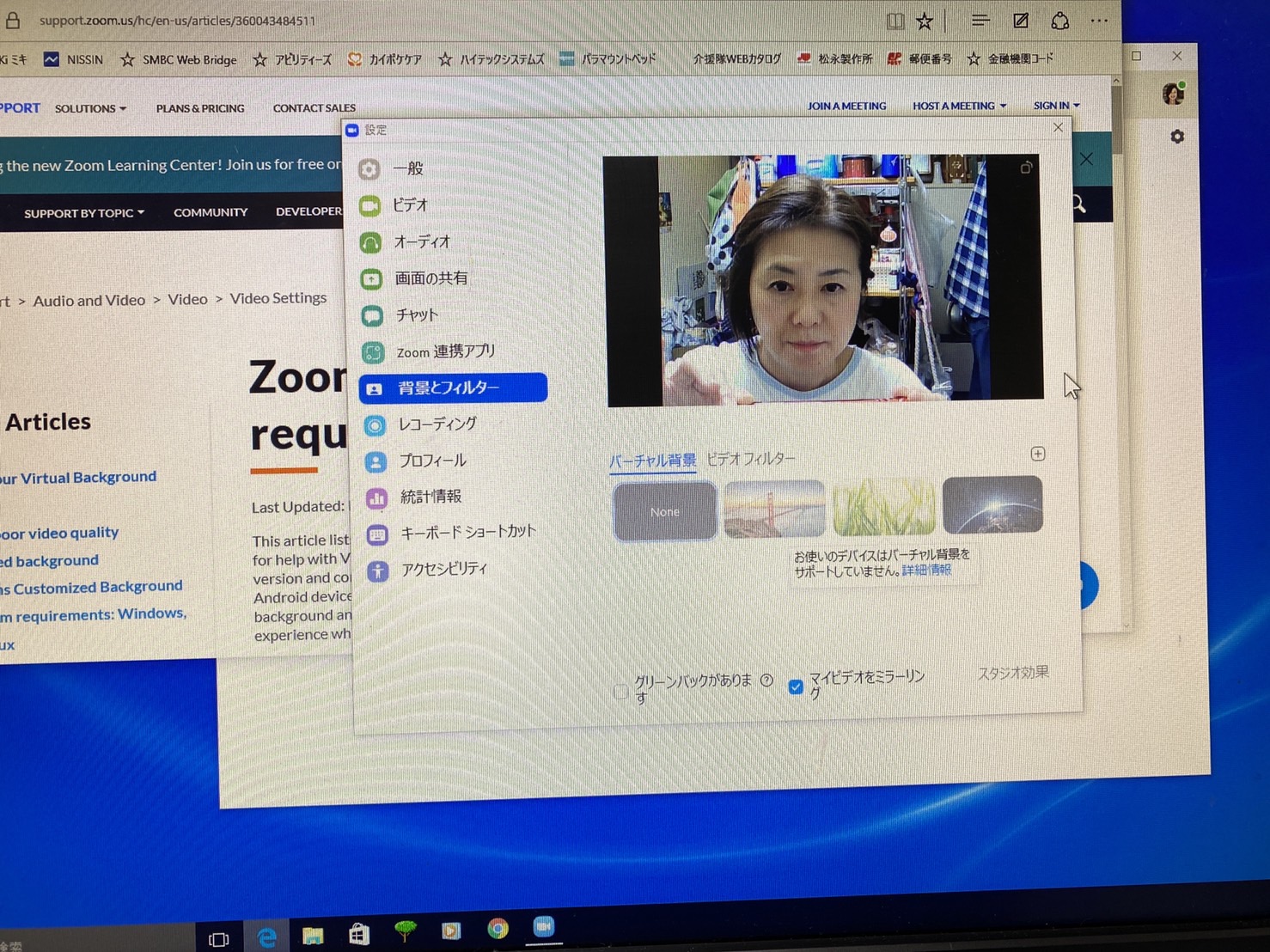
Task: Click the gear icon in the window behind
Action: [1177, 137]
